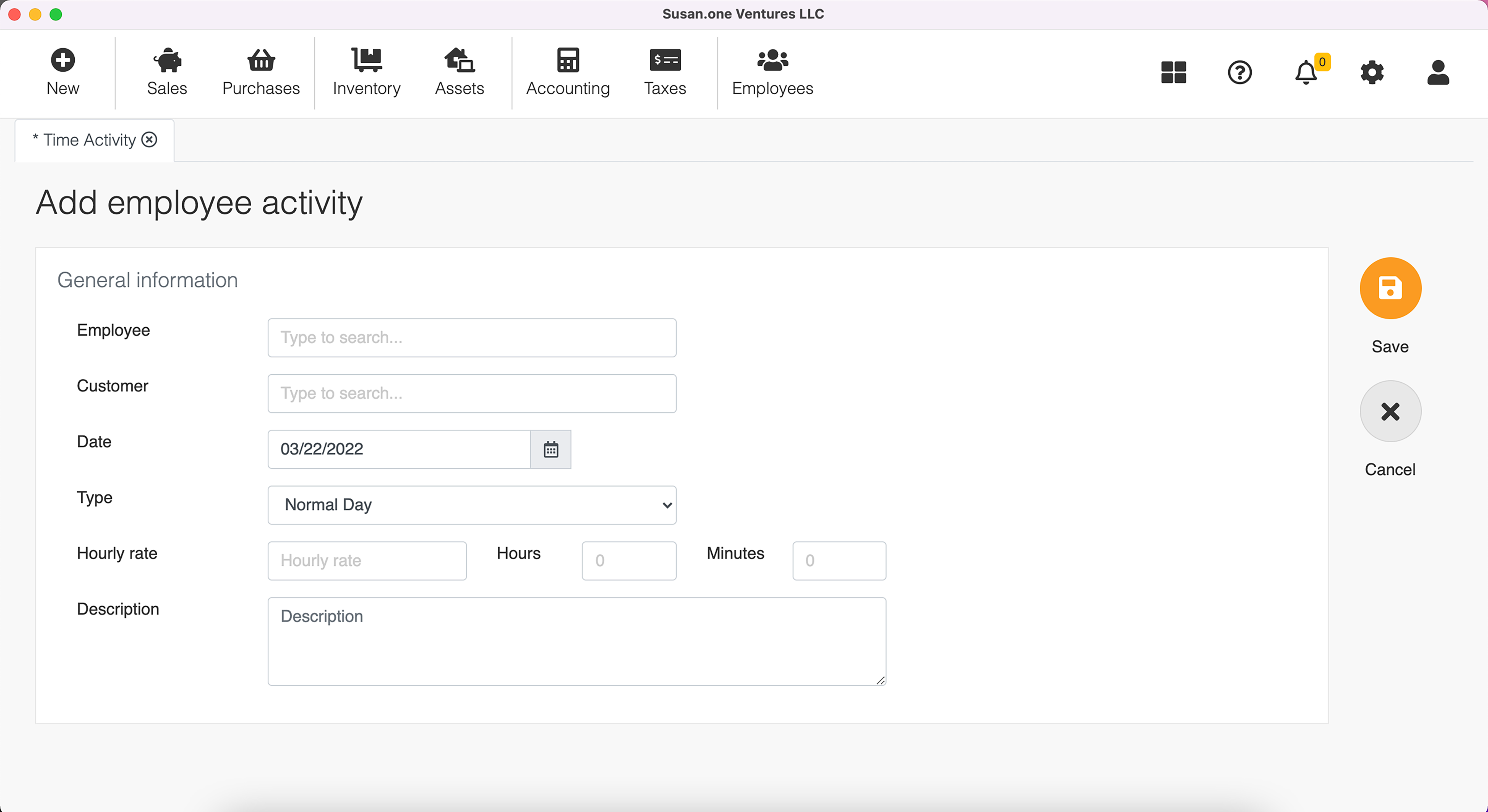The image size is (1488, 812).
Task: Expand the Type dropdown showing Normal Day
Action: (472, 505)
